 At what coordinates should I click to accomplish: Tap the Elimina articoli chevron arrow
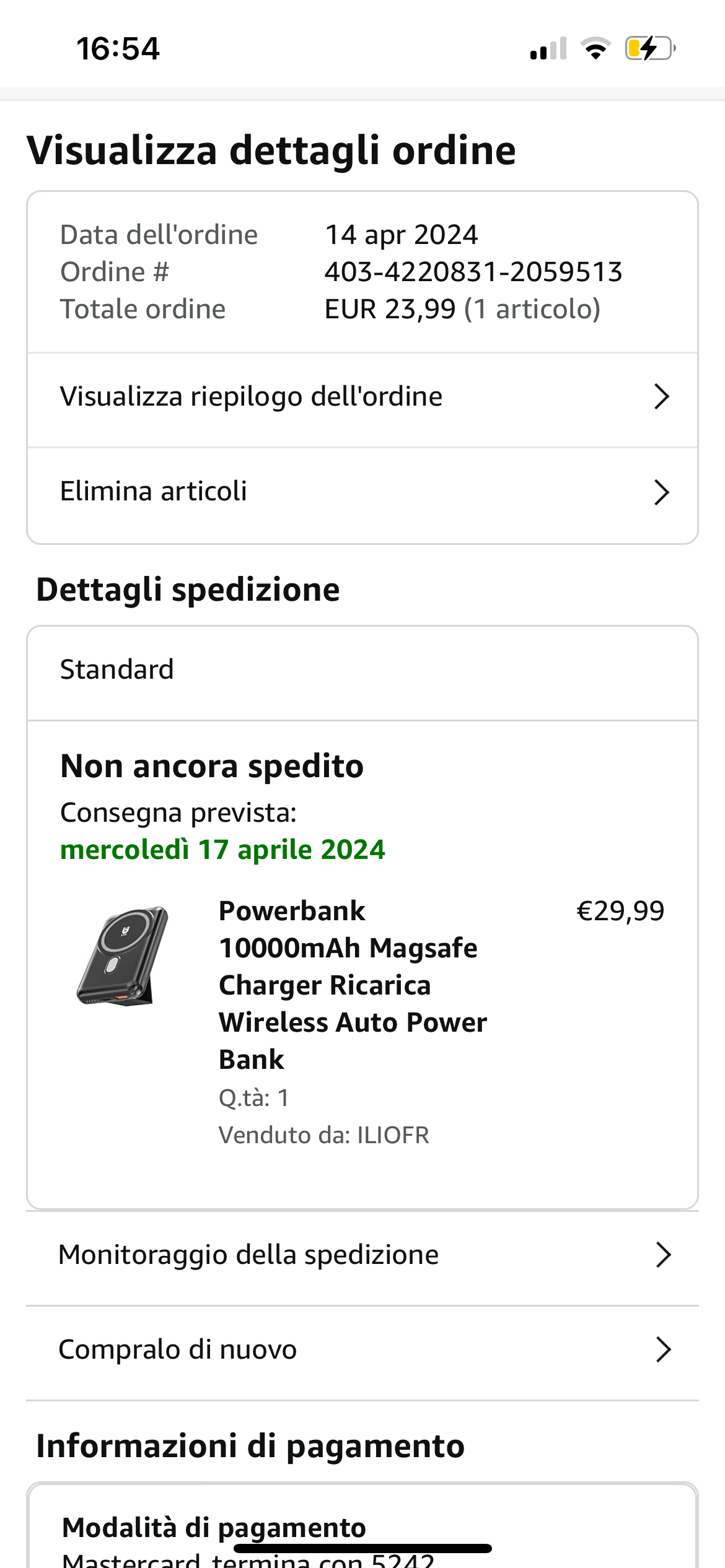pos(662,492)
